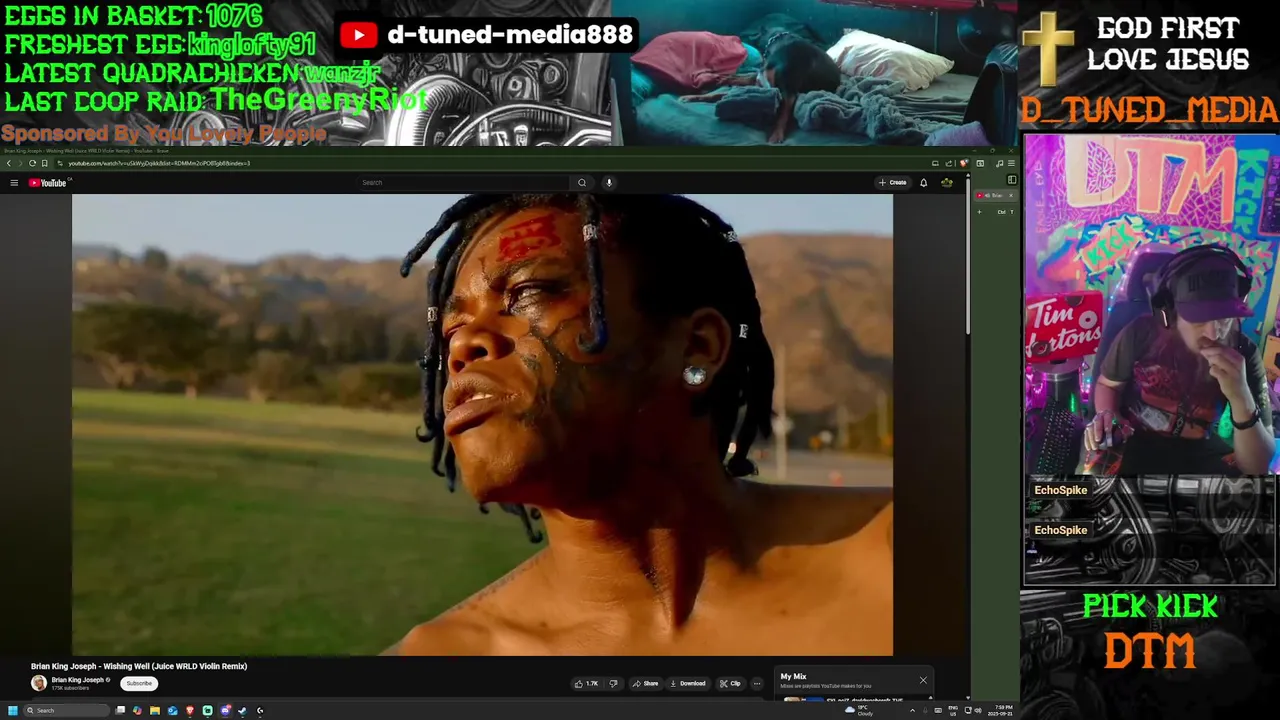Run search with the magnifier button
The image size is (1280, 720).
pos(582,182)
